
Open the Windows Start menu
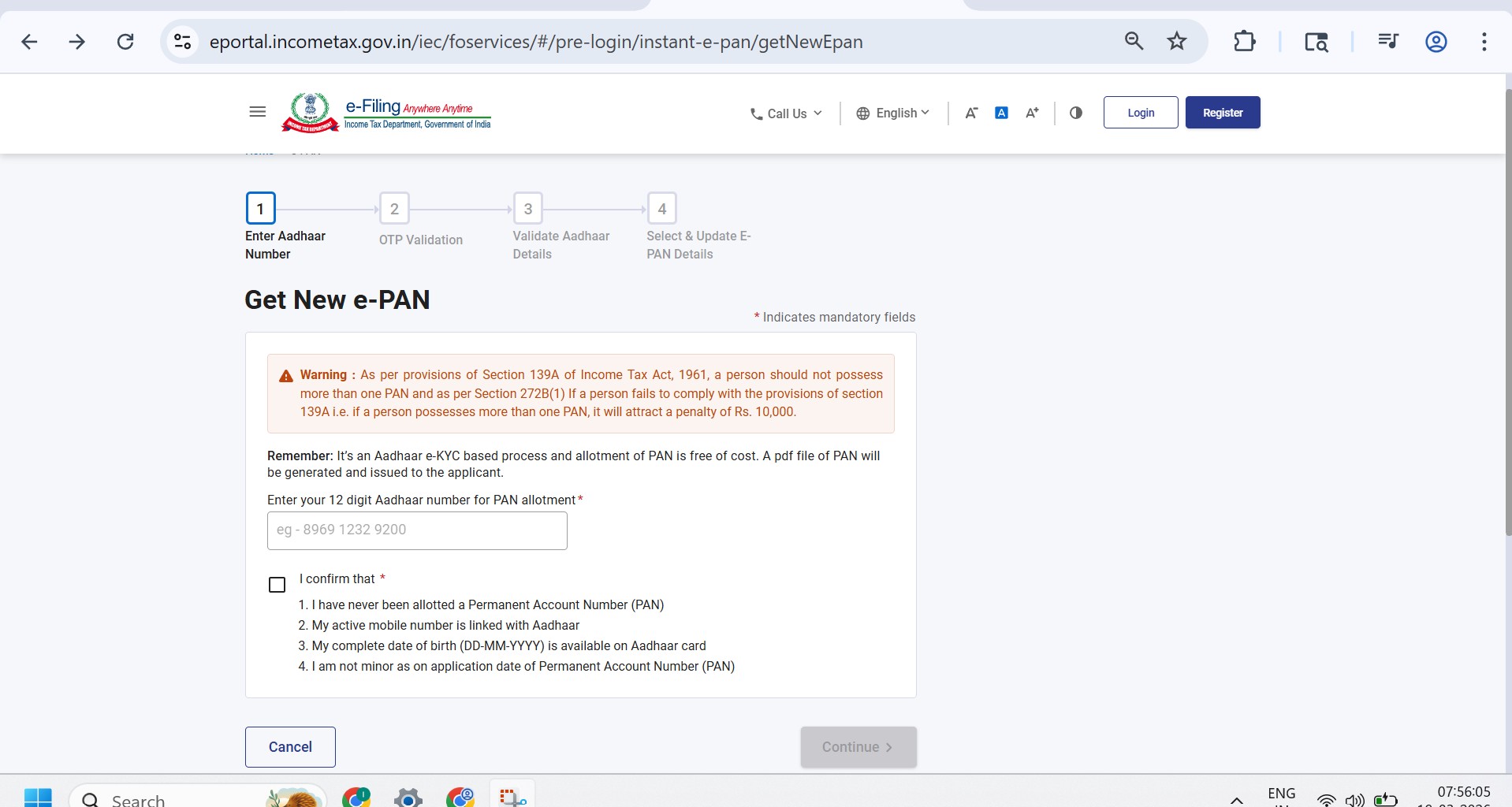click(39, 798)
